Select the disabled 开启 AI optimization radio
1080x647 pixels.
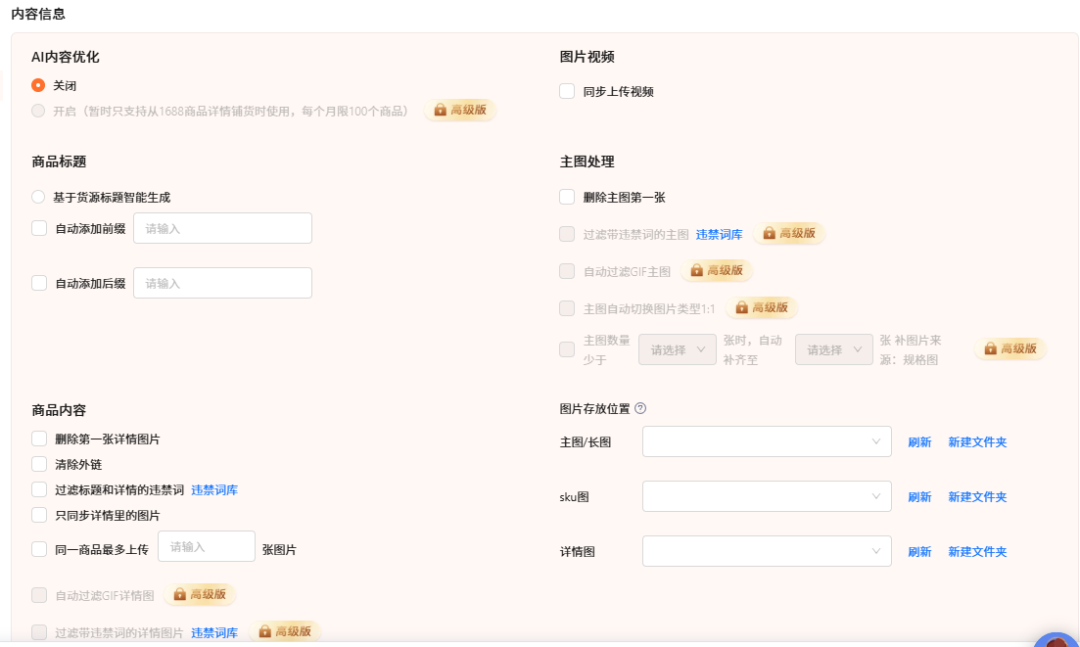coord(39,111)
